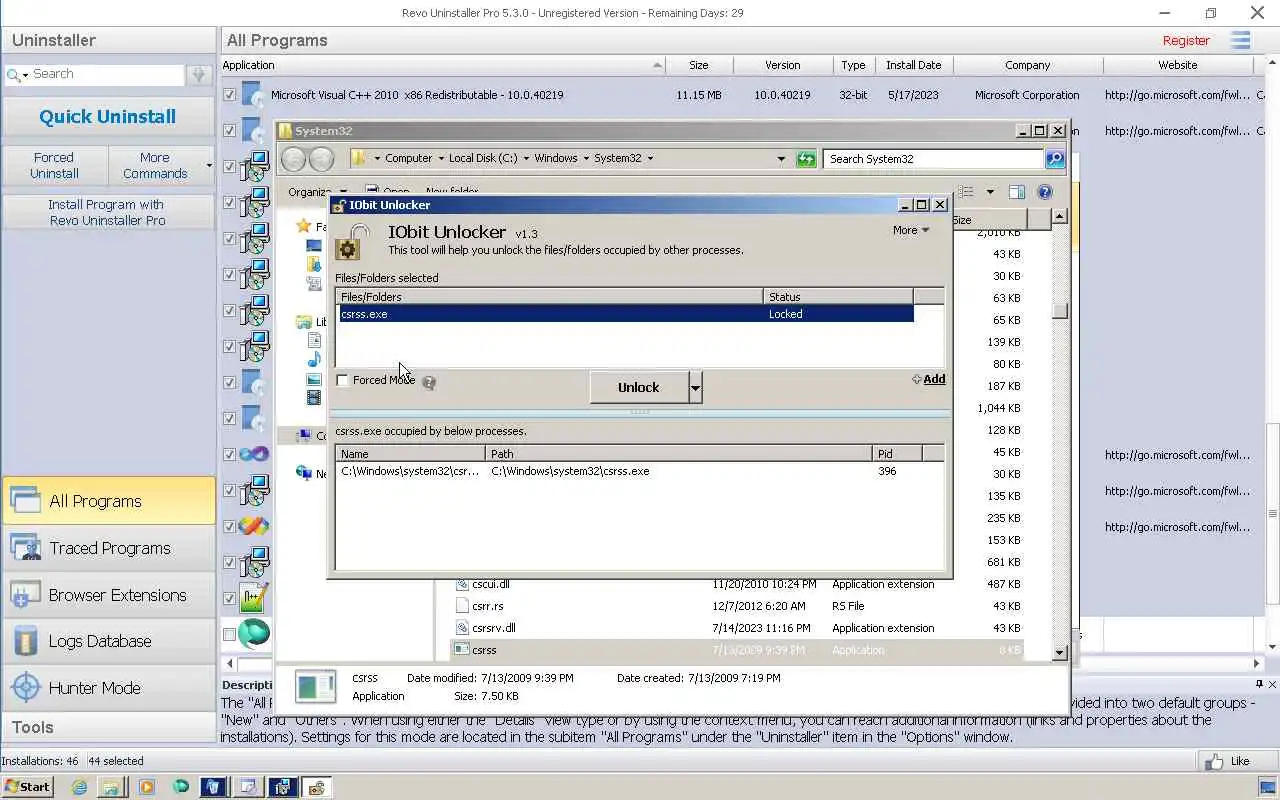Toggle checkbox beside the infinity-logo program

pyautogui.click(x=230, y=454)
